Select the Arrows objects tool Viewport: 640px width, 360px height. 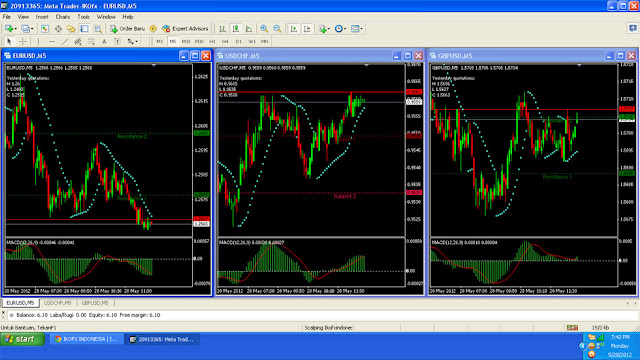tap(130, 41)
